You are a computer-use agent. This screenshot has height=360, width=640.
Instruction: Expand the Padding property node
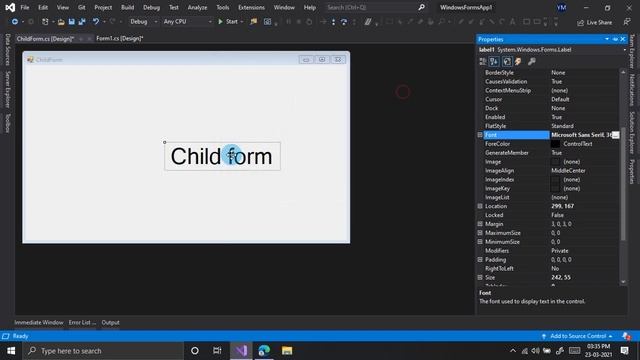(480, 260)
